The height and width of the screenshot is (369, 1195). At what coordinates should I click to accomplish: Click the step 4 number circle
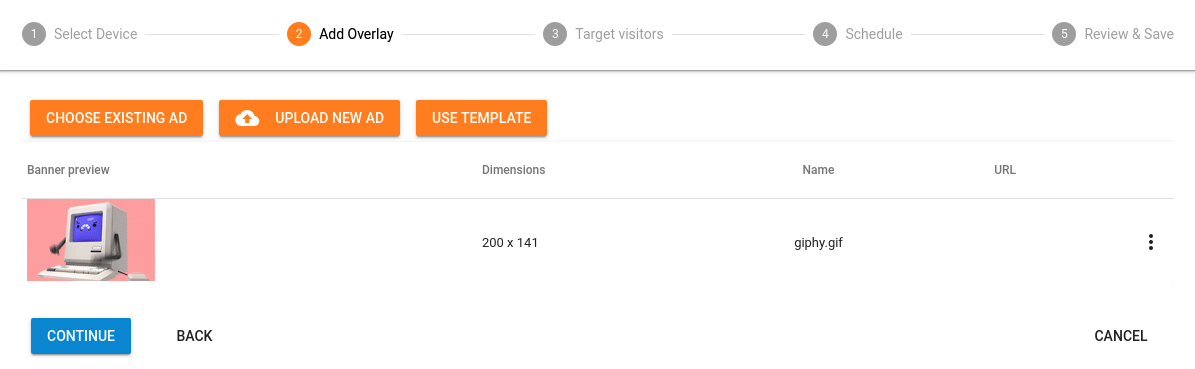pyautogui.click(x=825, y=34)
